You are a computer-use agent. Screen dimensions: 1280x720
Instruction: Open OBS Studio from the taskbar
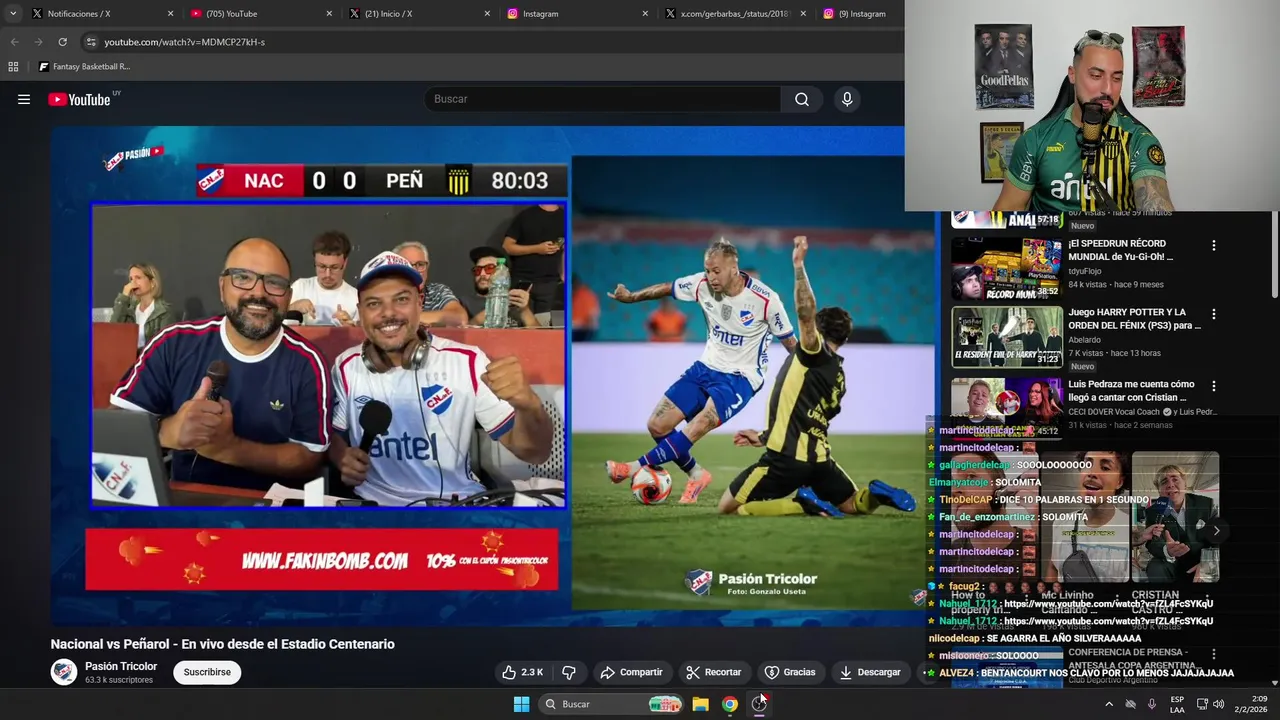pos(759,704)
